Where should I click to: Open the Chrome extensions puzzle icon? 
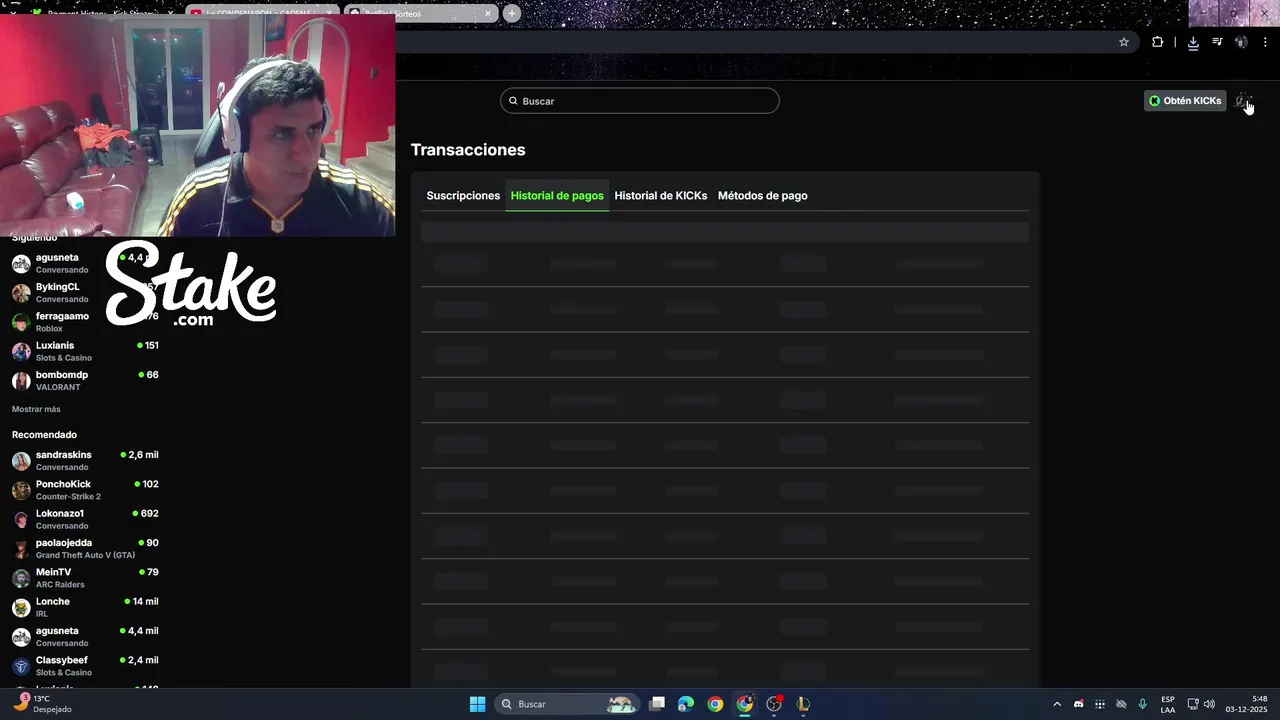point(1157,42)
